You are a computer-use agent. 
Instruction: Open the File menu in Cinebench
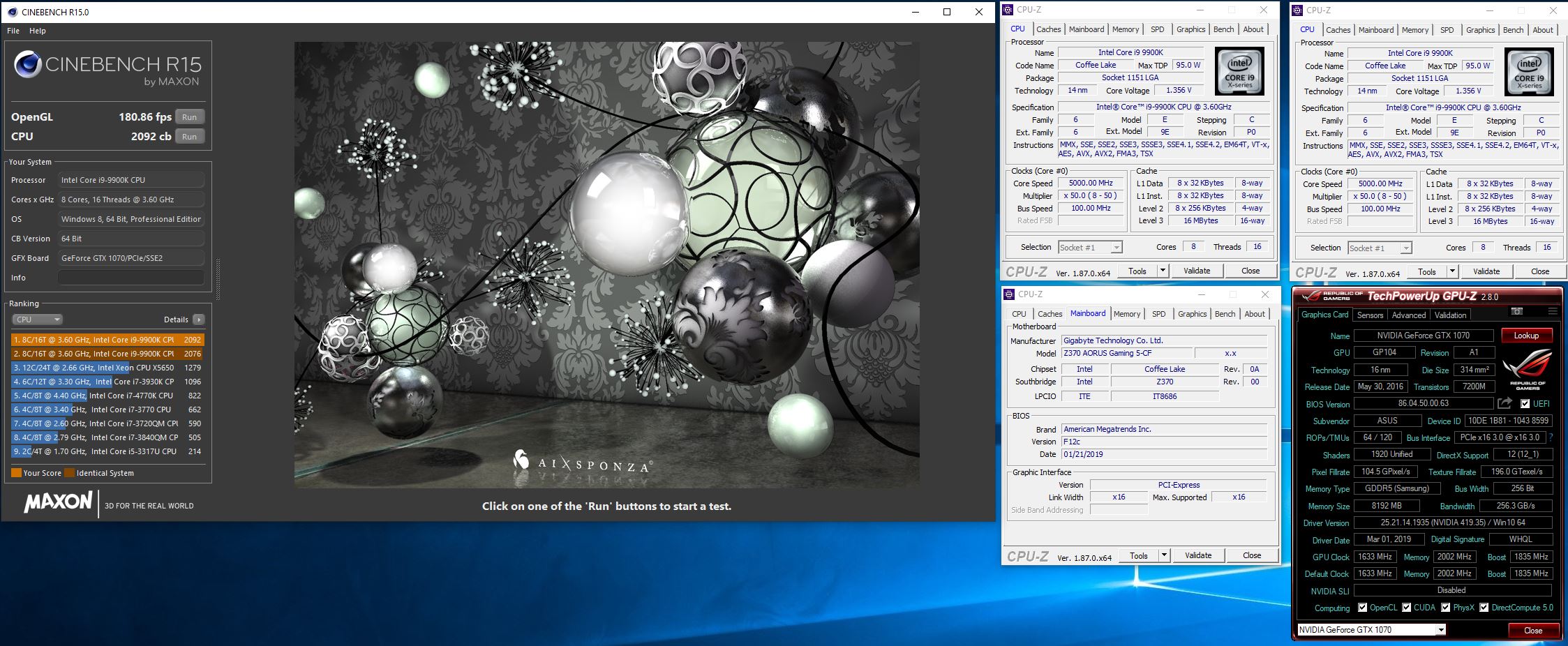click(13, 31)
